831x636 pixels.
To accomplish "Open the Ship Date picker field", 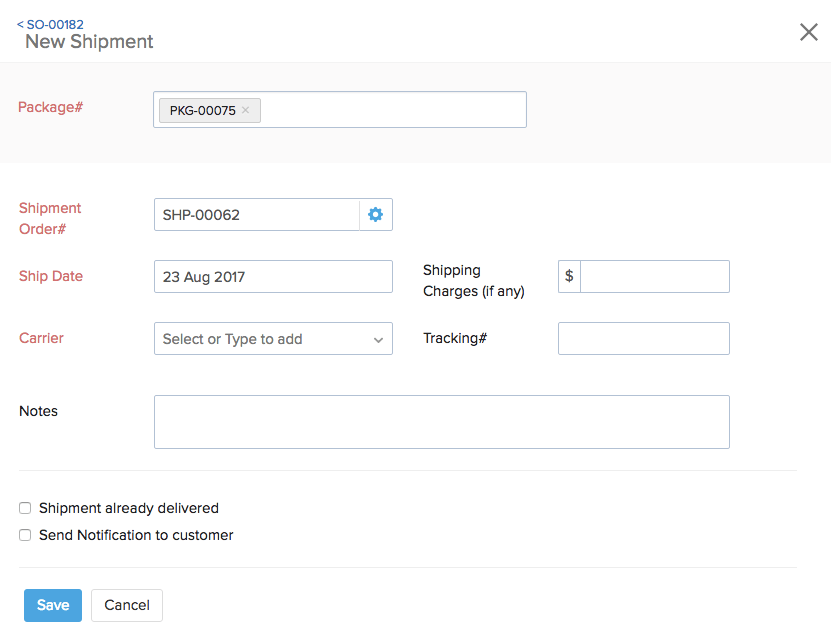I will coord(273,277).
